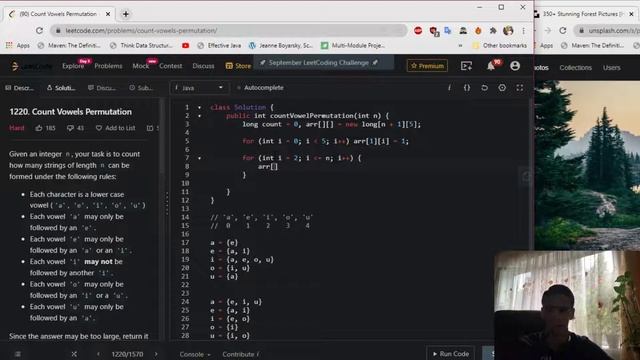The image size is (640, 360).
Task: Open the Chrome profile avatar
Action: 508,31
